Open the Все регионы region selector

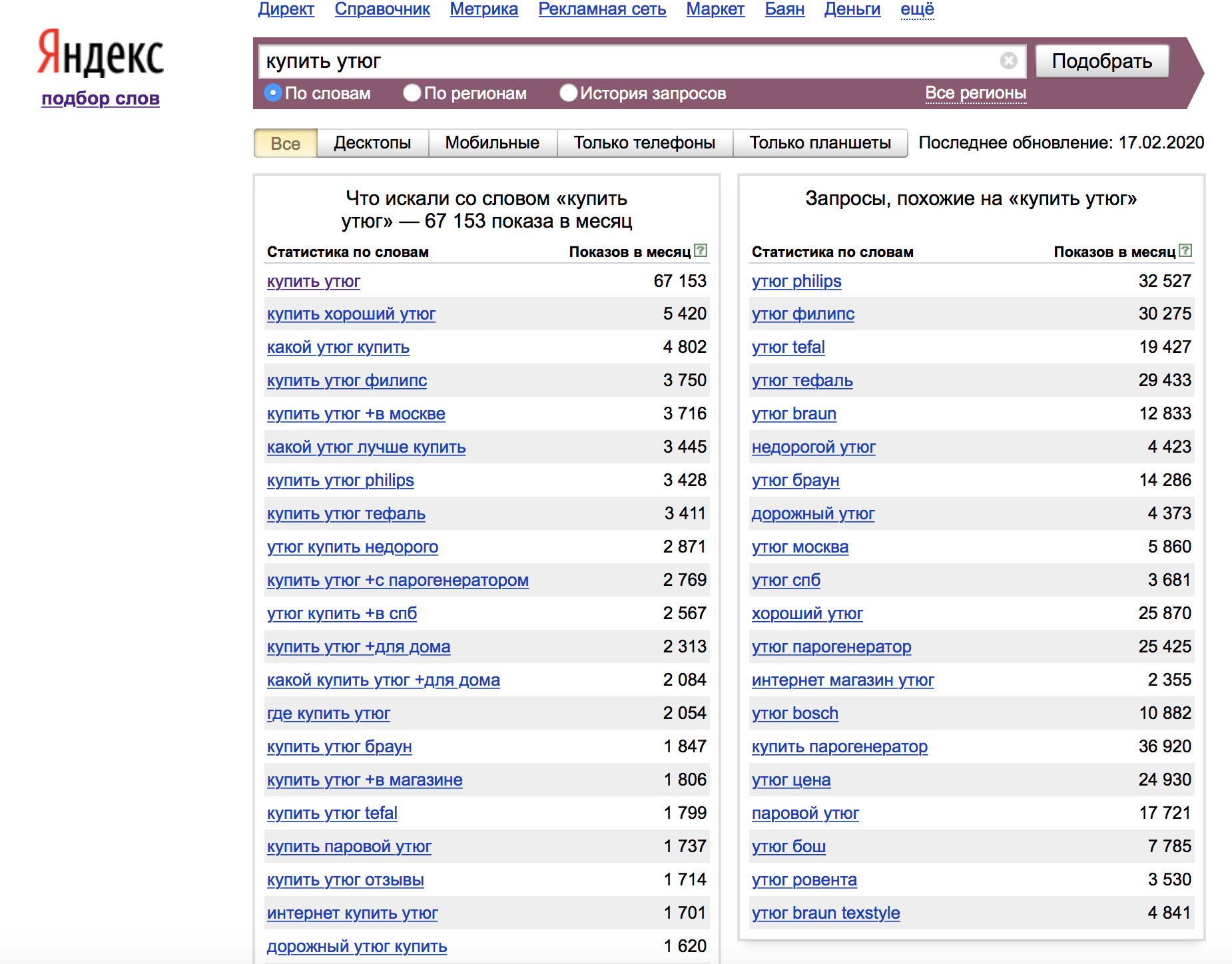(976, 93)
